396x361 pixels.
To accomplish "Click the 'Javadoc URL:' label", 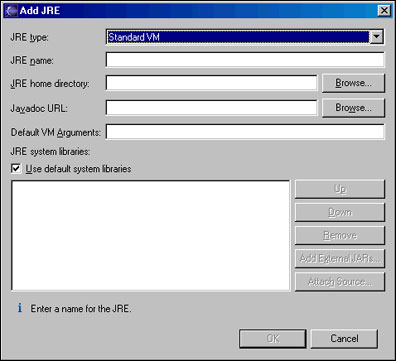I will pos(39,108).
